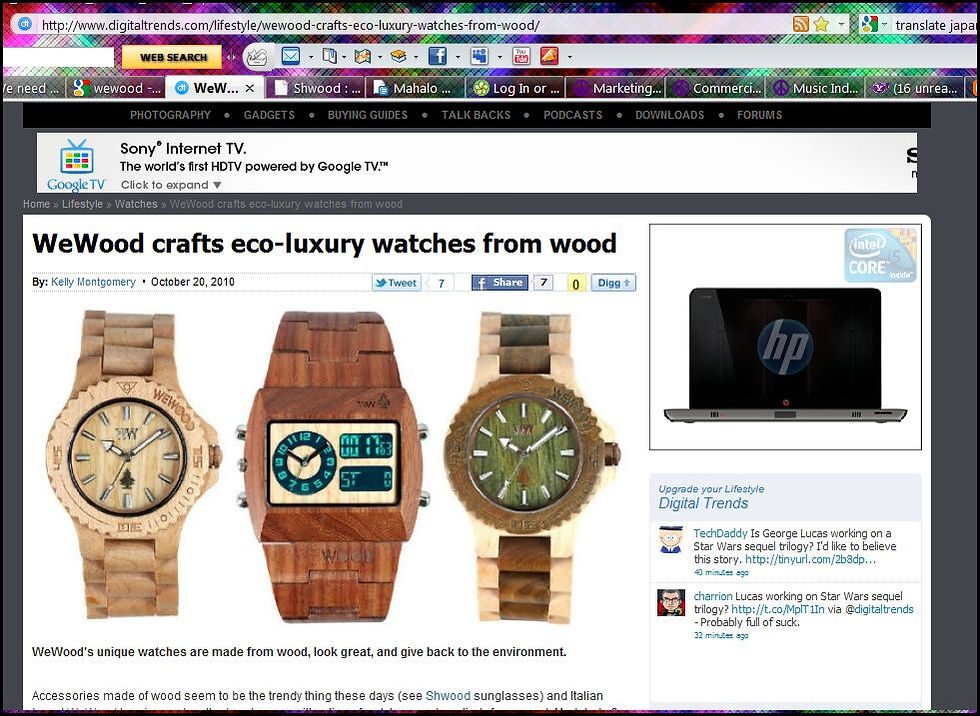Open PHOTOGRAPHY in site navigation
This screenshot has width=980, height=716.
pos(170,115)
